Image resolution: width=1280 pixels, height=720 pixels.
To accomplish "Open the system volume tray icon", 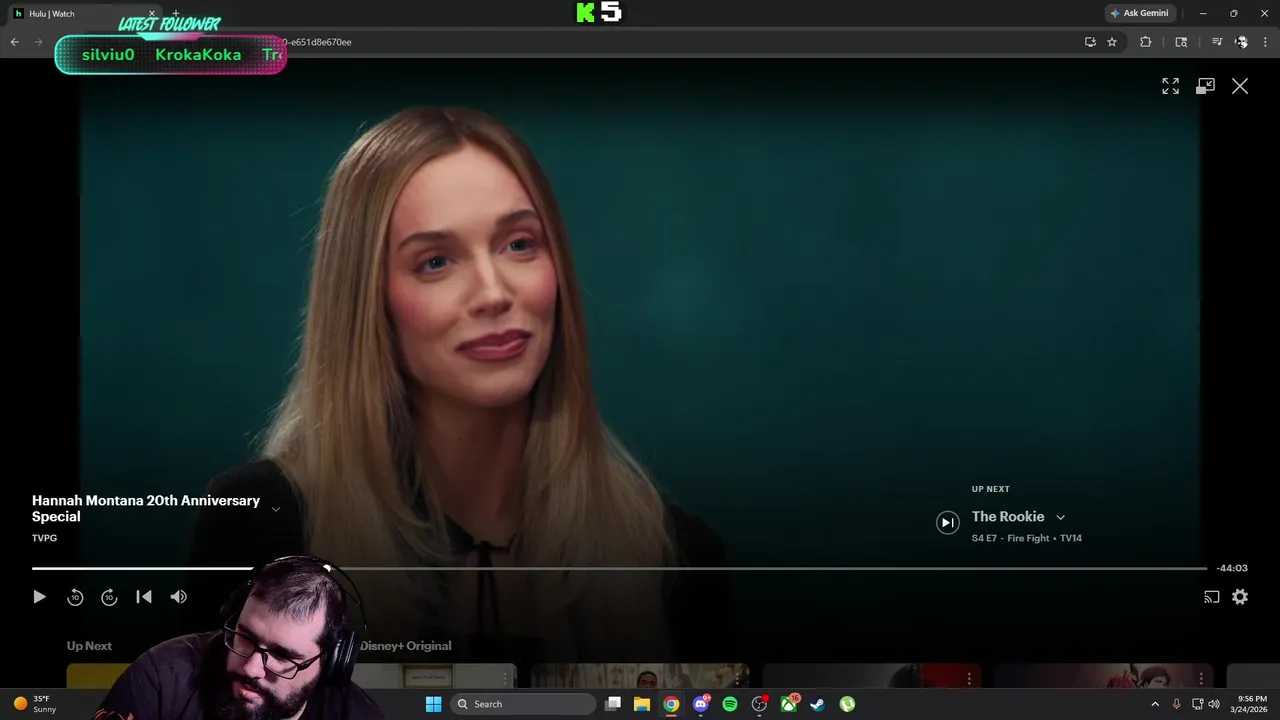I will (x=1214, y=704).
